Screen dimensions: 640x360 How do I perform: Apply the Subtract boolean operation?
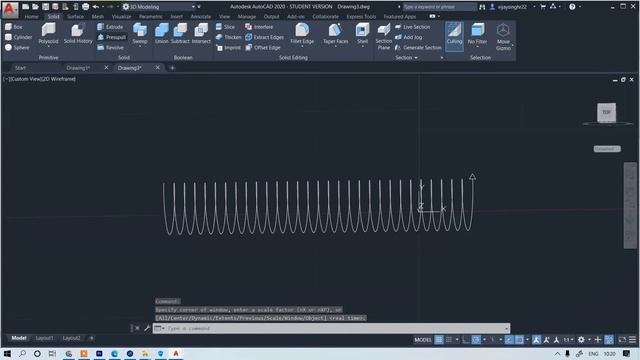pos(180,33)
